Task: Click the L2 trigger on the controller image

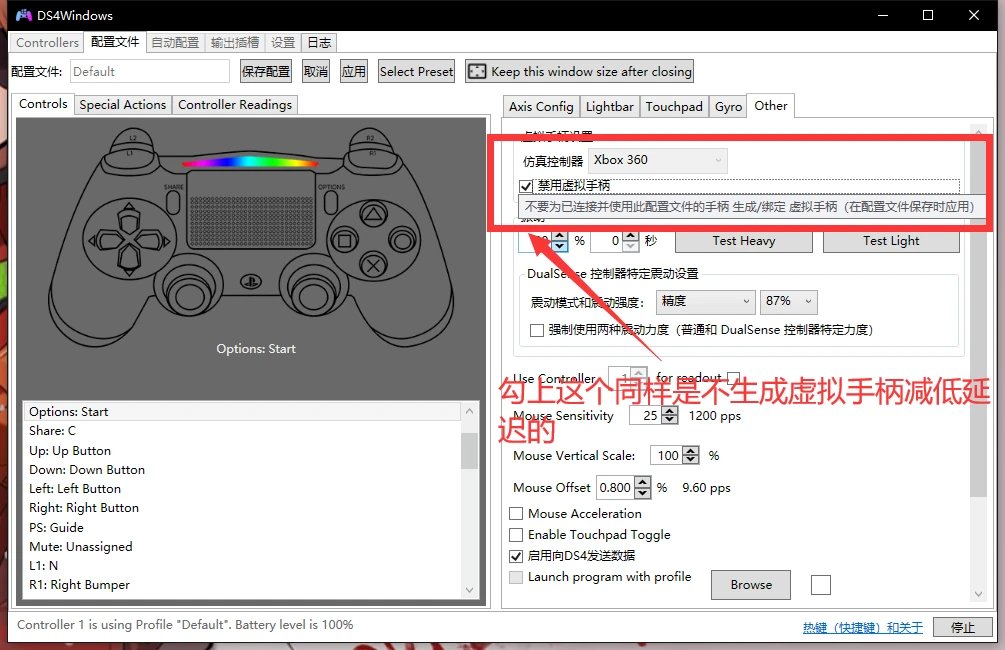Action: (133, 137)
